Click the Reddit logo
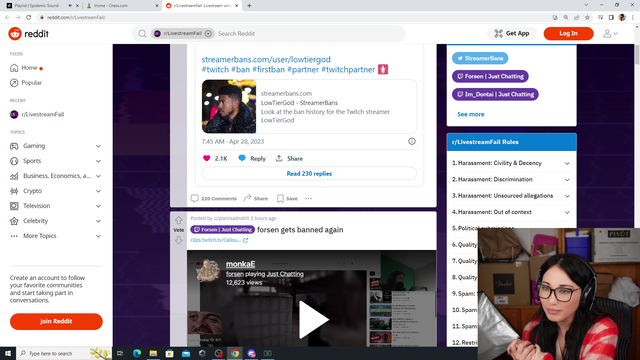Viewport: 640px width, 360px height. (29, 33)
